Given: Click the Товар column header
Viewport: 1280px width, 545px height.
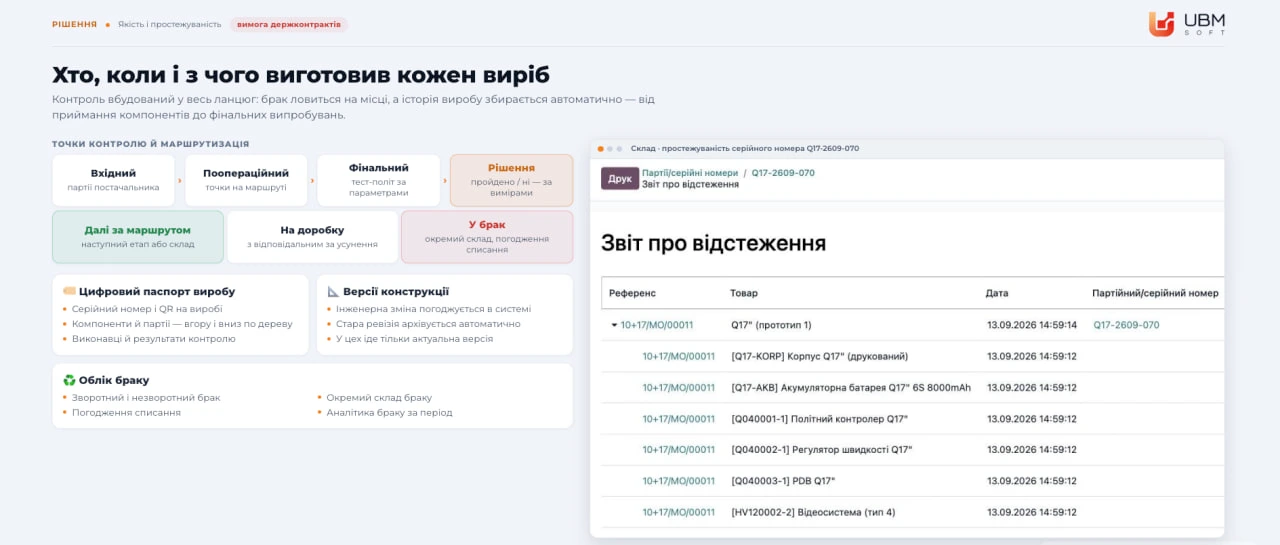Looking at the screenshot, I should tap(744, 293).
